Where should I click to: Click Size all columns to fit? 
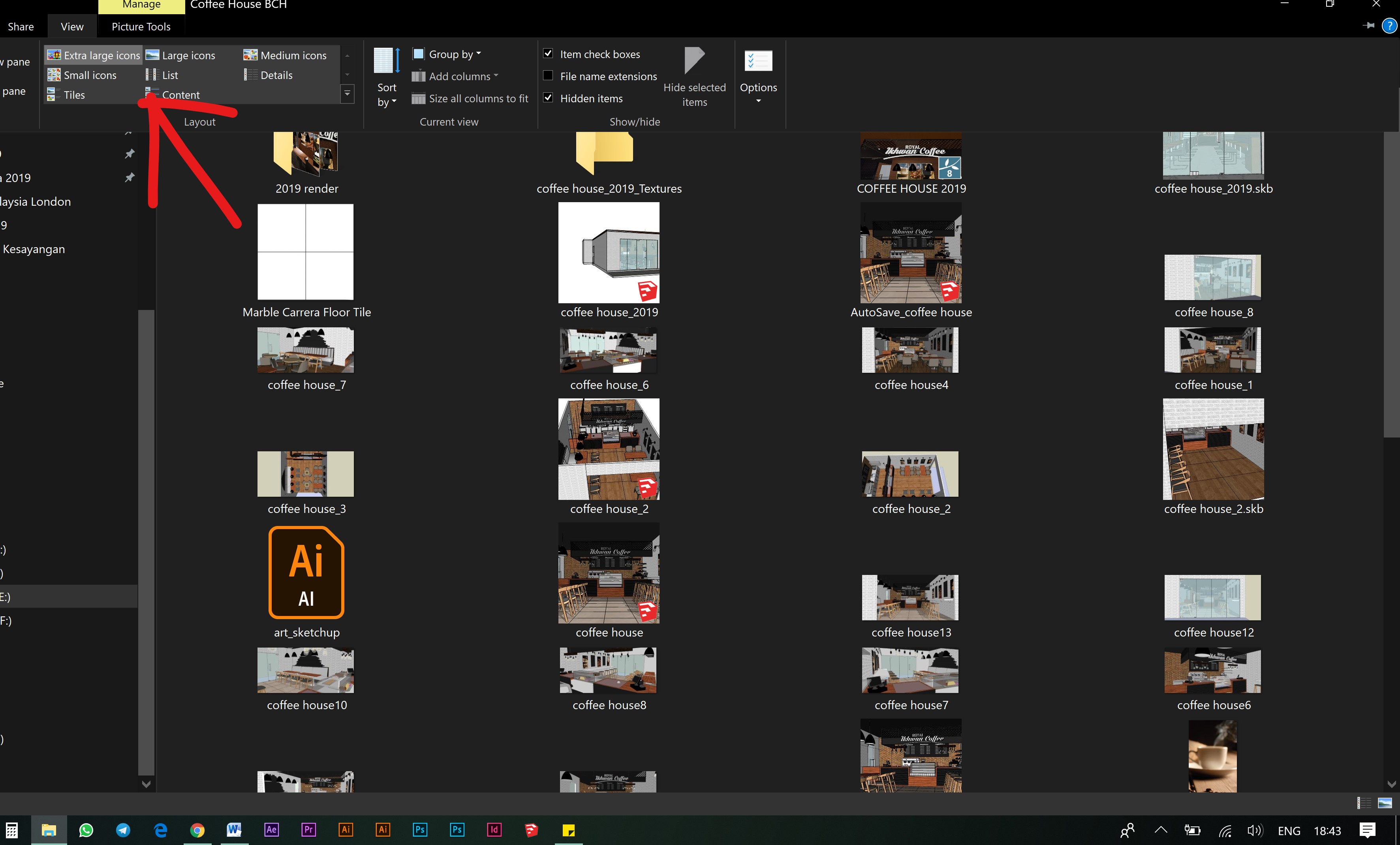pyautogui.click(x=470, y=98)
